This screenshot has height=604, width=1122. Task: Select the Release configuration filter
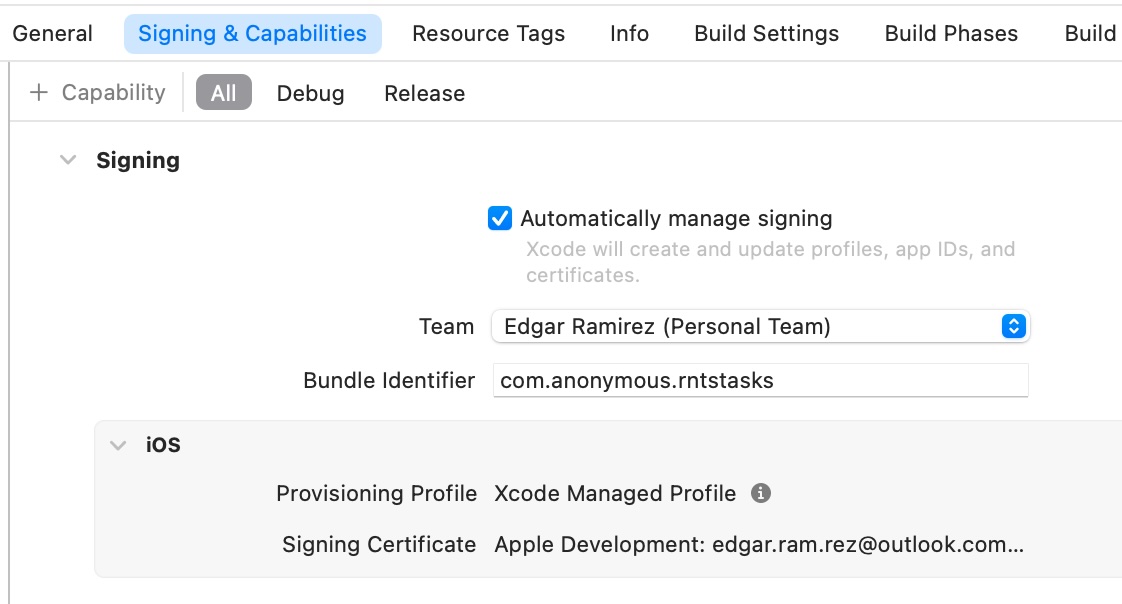coord(424,93)
